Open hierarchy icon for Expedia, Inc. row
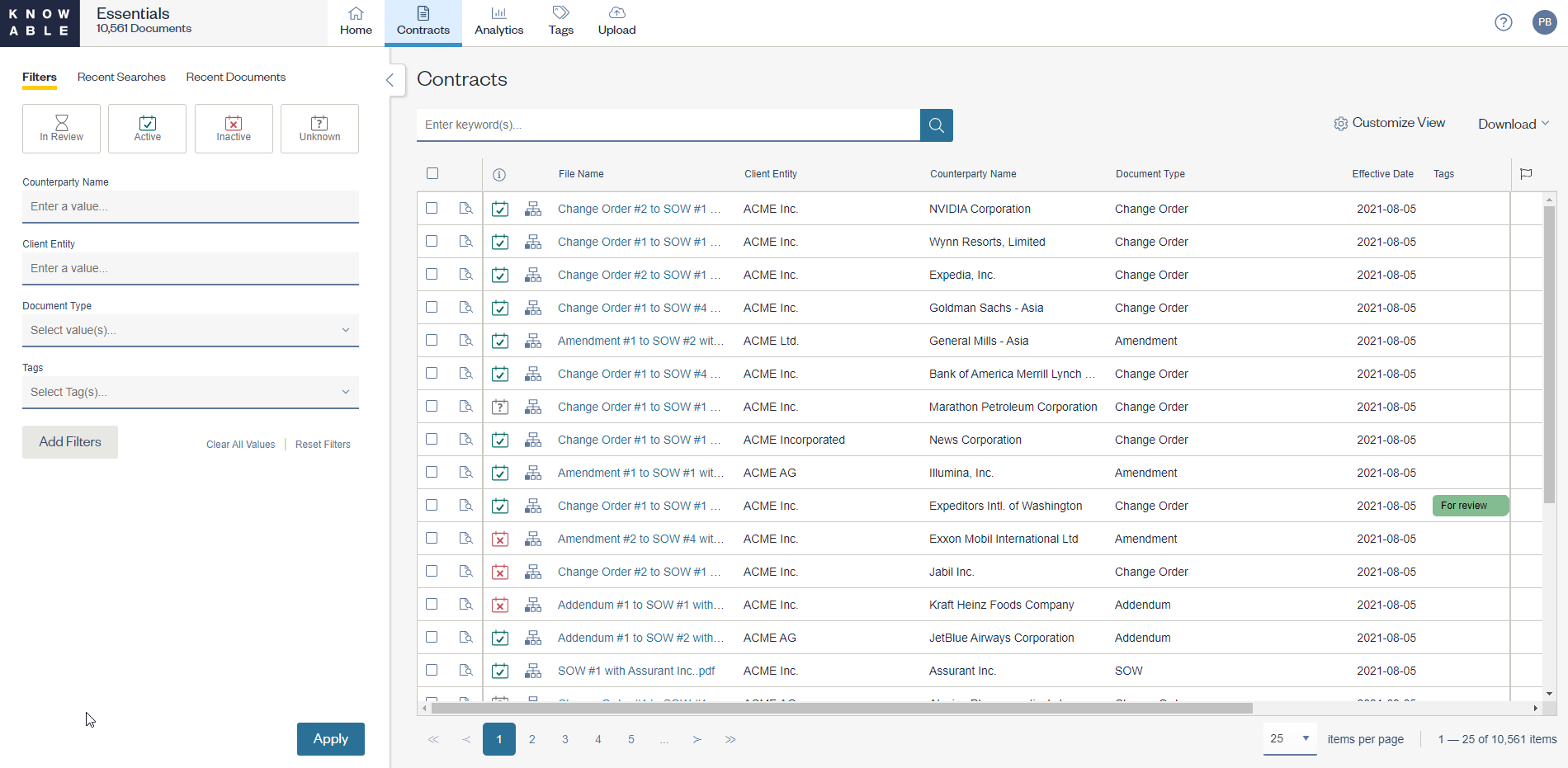This screenshot has height=768, width=1568. pyautogui.click(x=533, y=275)
